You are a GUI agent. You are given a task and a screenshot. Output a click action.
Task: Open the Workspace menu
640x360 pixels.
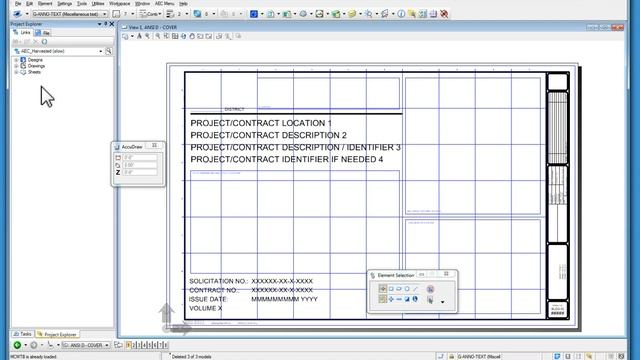coord(120,3)
